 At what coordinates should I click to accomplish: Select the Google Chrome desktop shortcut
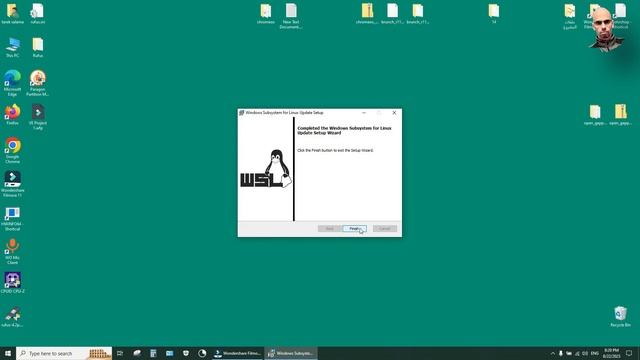[13, 151]
